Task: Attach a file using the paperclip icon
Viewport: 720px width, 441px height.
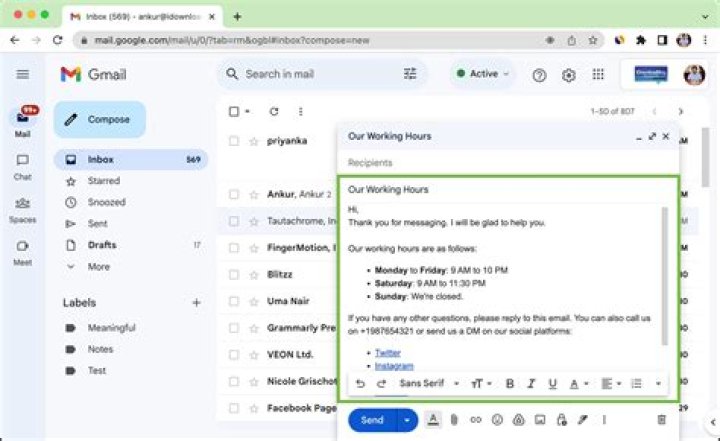Action: coord(453,420)
